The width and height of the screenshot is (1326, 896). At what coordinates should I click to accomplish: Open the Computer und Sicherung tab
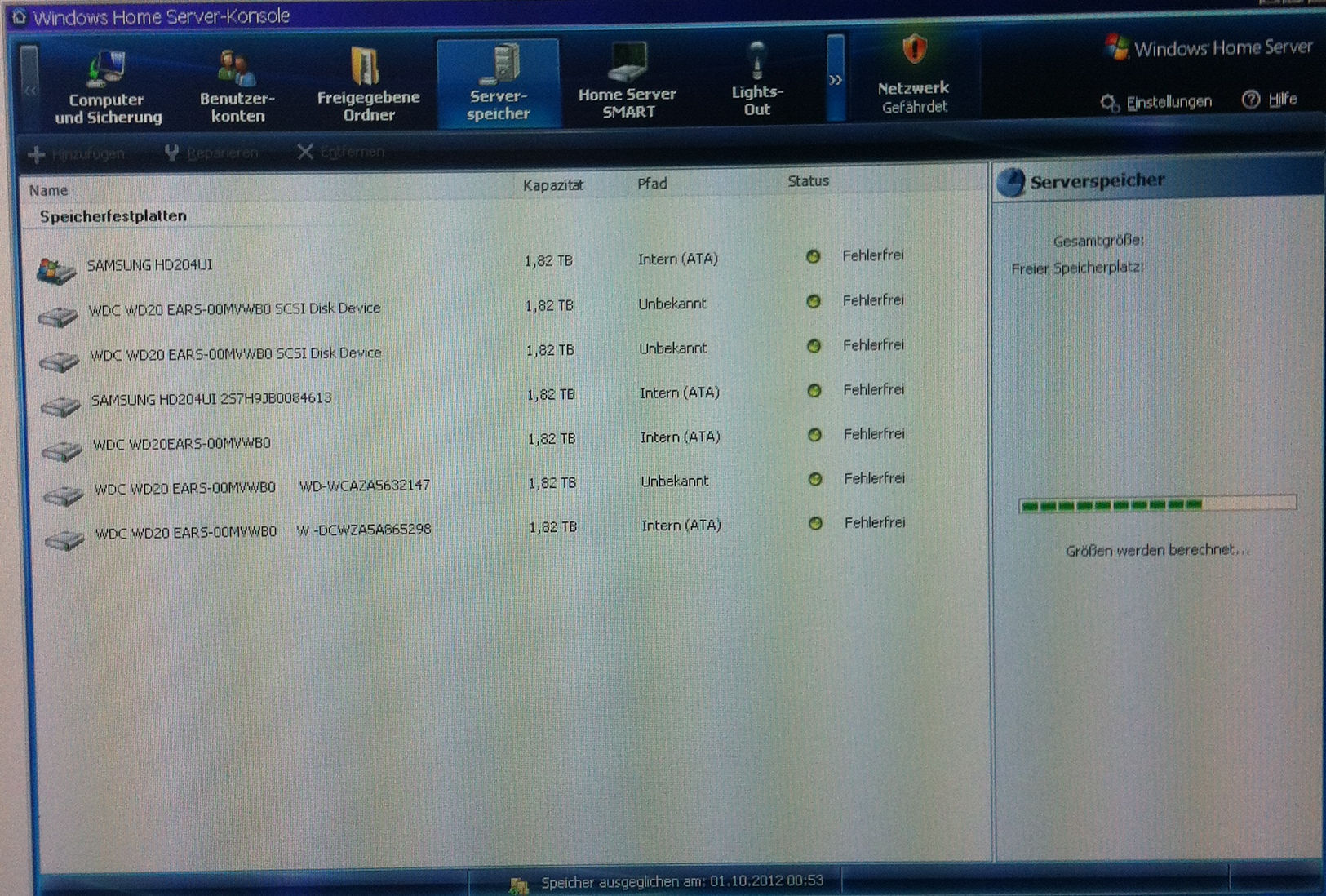pyautogui.click(x=107, y=86)
